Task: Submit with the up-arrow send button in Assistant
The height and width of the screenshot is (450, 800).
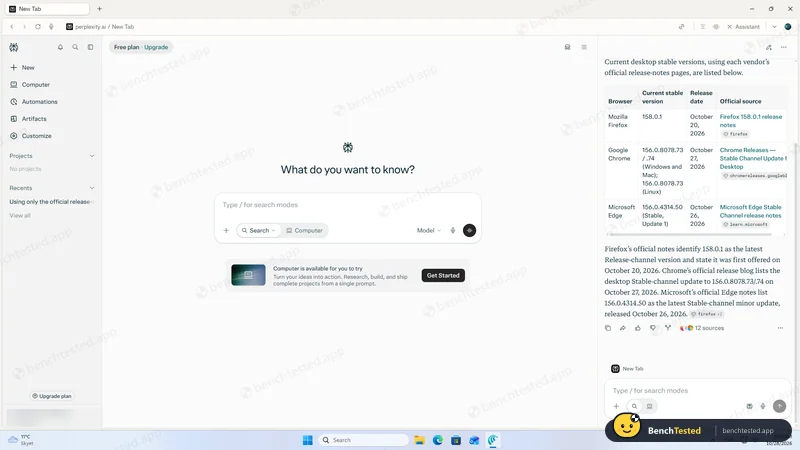Action: coord(779,406)
